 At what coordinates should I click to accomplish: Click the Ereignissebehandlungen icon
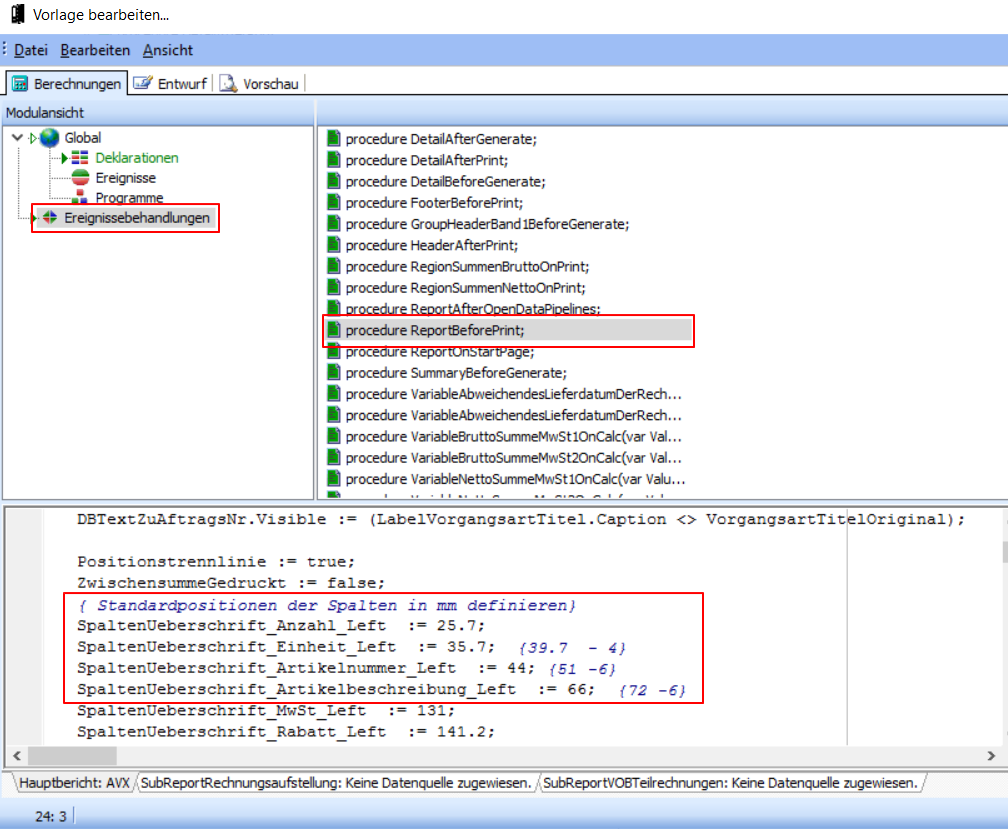[x=50, y=218]
